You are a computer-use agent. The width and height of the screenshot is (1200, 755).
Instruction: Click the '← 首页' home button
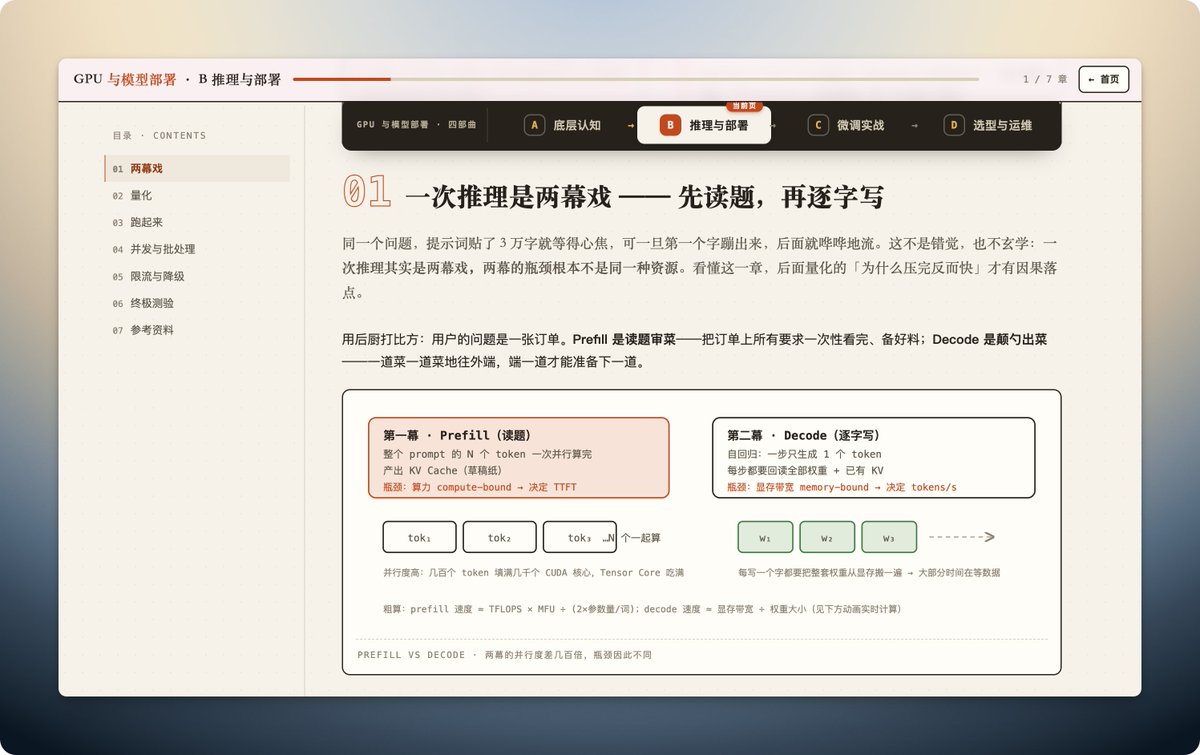[1104, 79]
